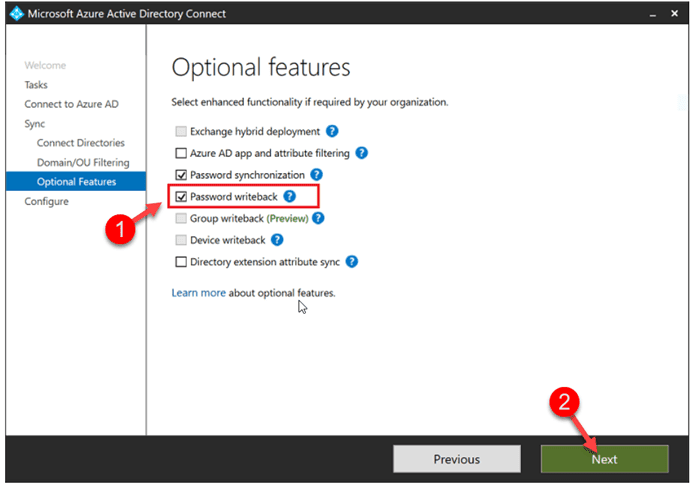698x493 pixels.
Task: Open help for Directory extension attribute sync
Action: click(352, 262)
